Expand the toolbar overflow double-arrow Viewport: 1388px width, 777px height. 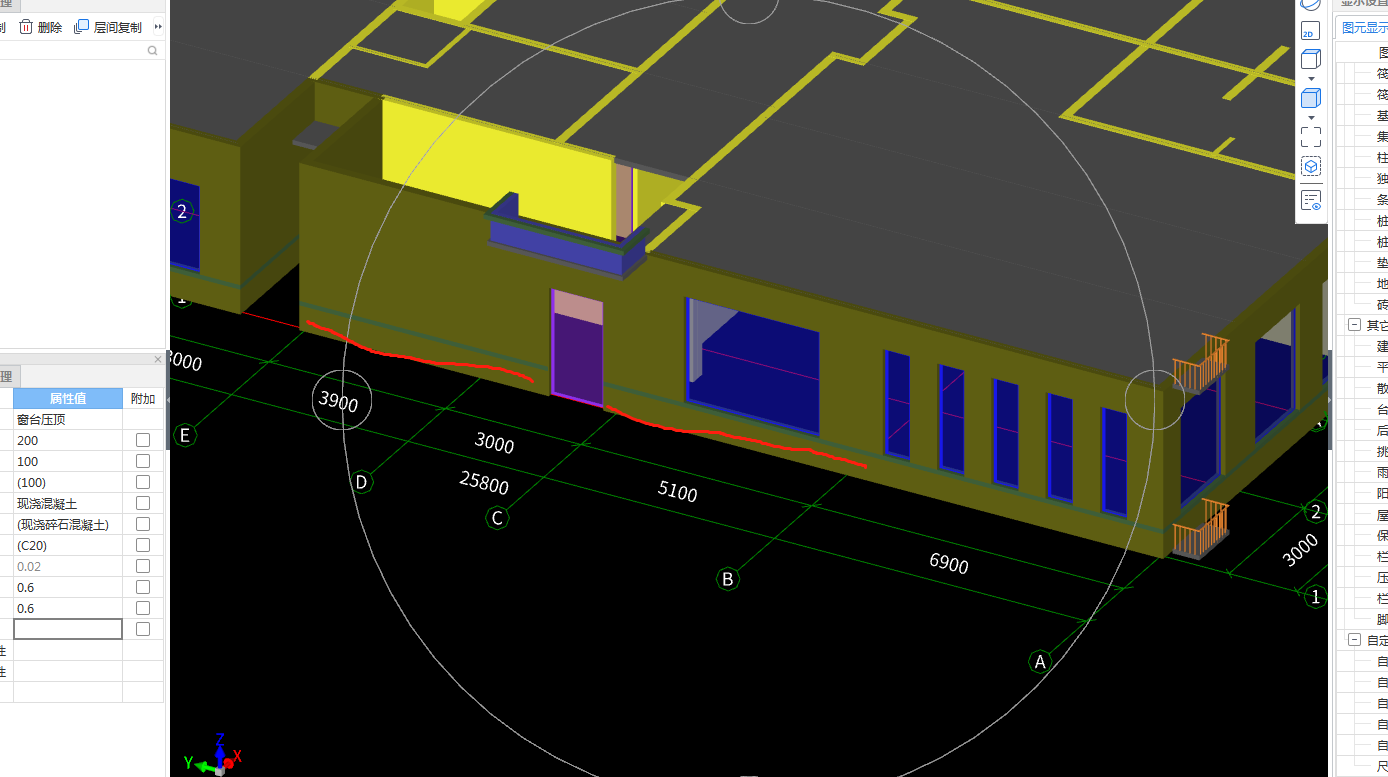pyautogui.click(x=158, y=27)
